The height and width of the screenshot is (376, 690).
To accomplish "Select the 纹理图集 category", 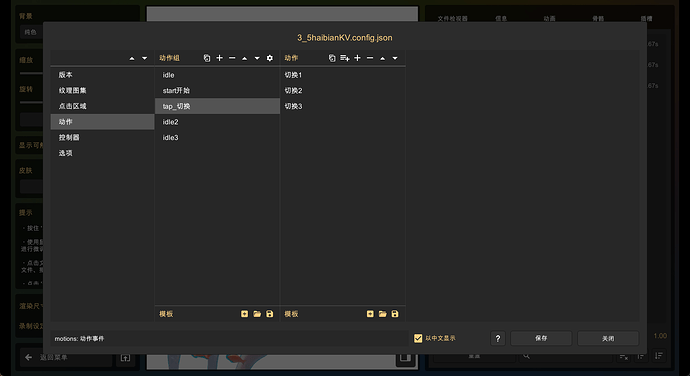I will click(102, 91).
